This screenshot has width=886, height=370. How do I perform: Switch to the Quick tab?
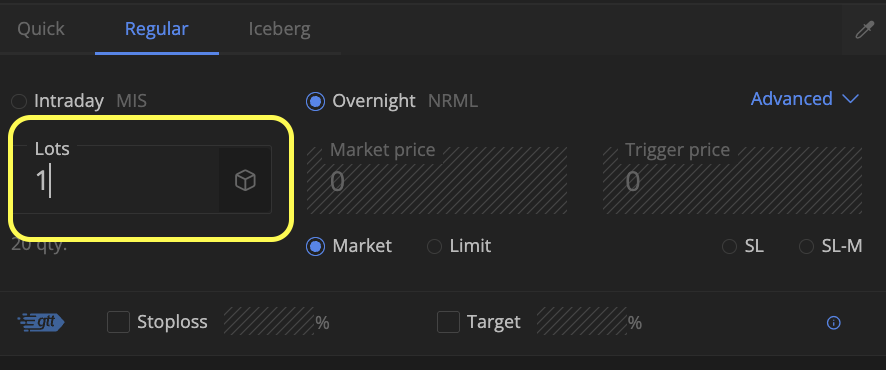[x=41, y=29]
